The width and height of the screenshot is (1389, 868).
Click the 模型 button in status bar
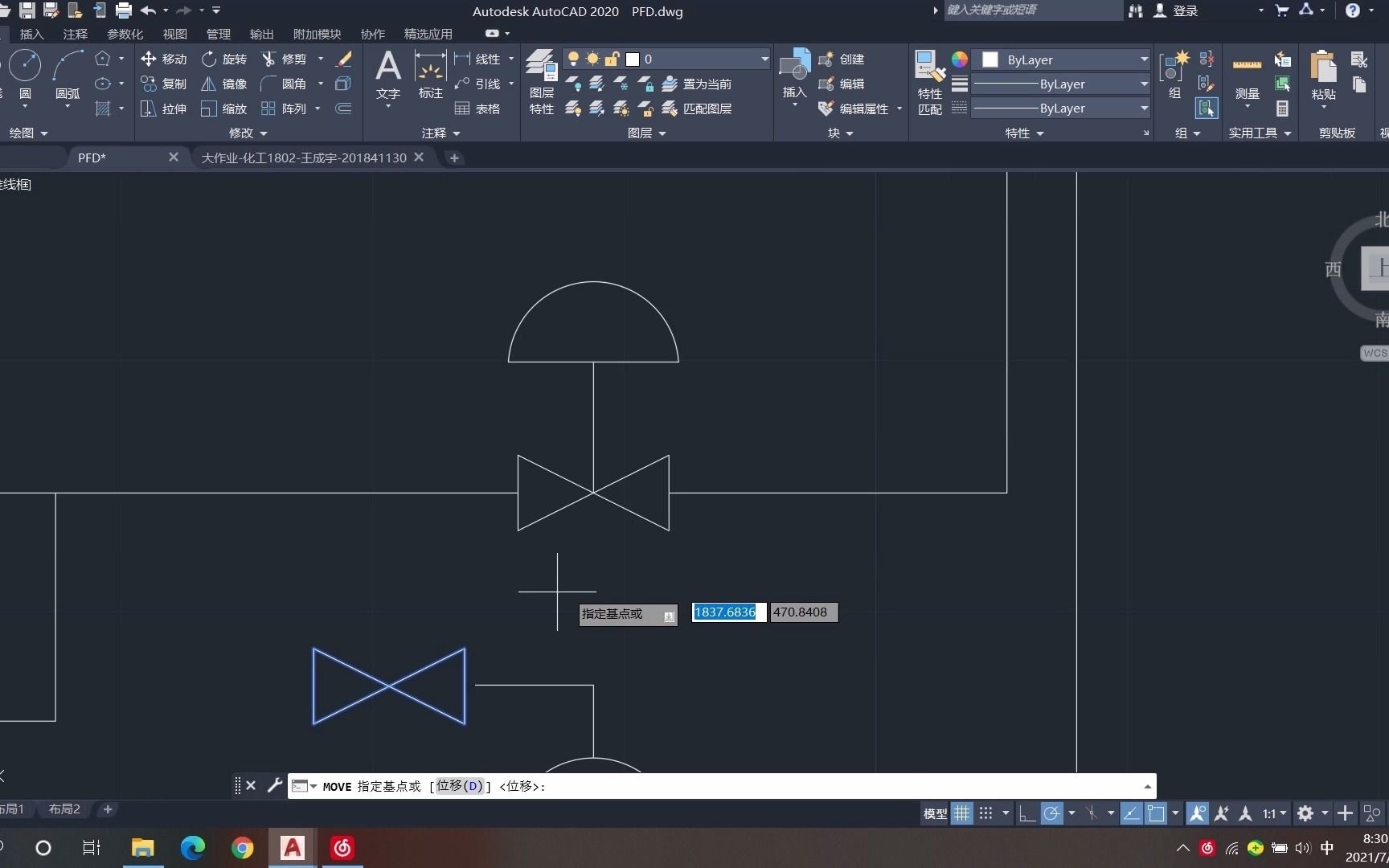935,813
